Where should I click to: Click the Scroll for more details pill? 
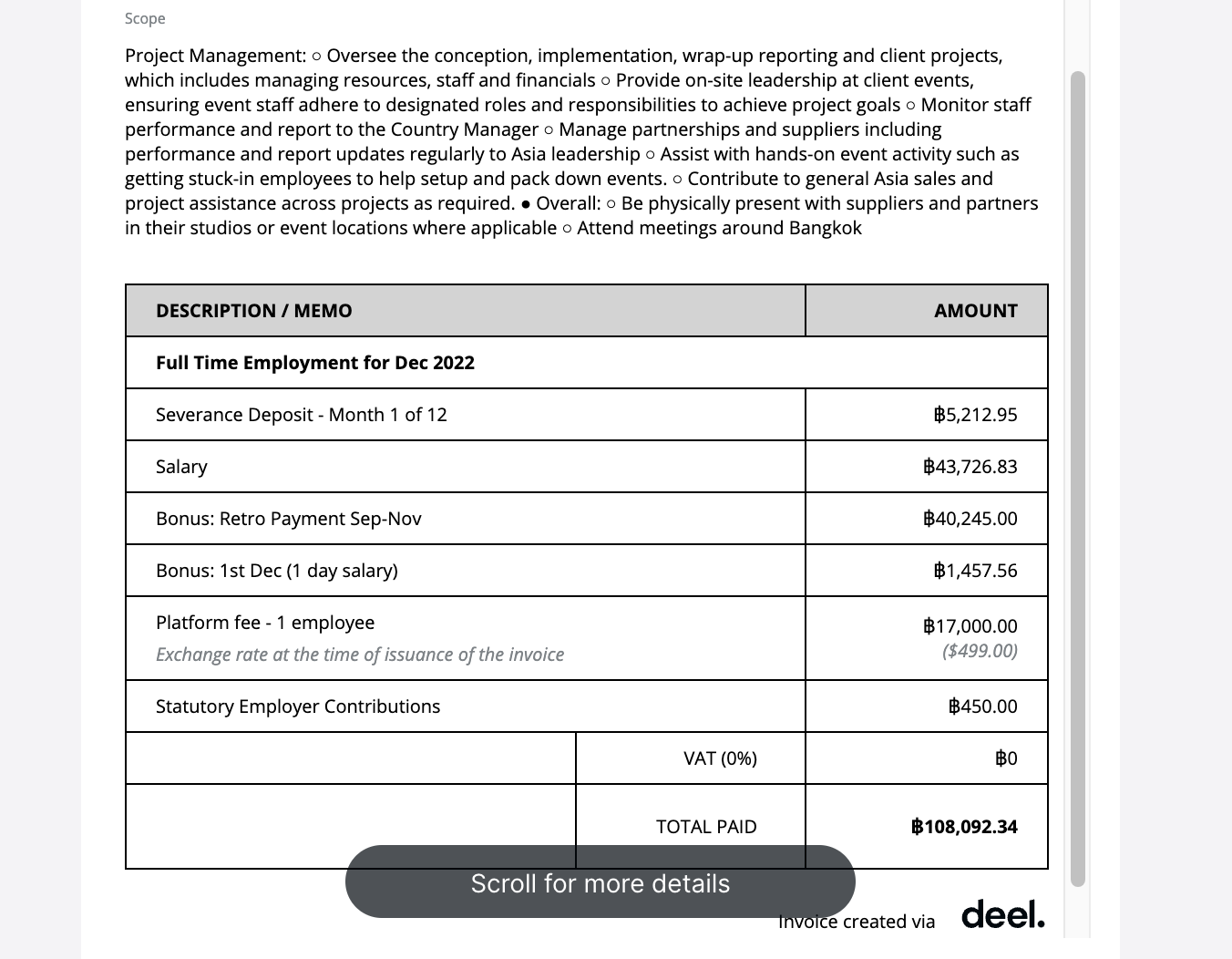pyautogui.click(x=600, y=882)
